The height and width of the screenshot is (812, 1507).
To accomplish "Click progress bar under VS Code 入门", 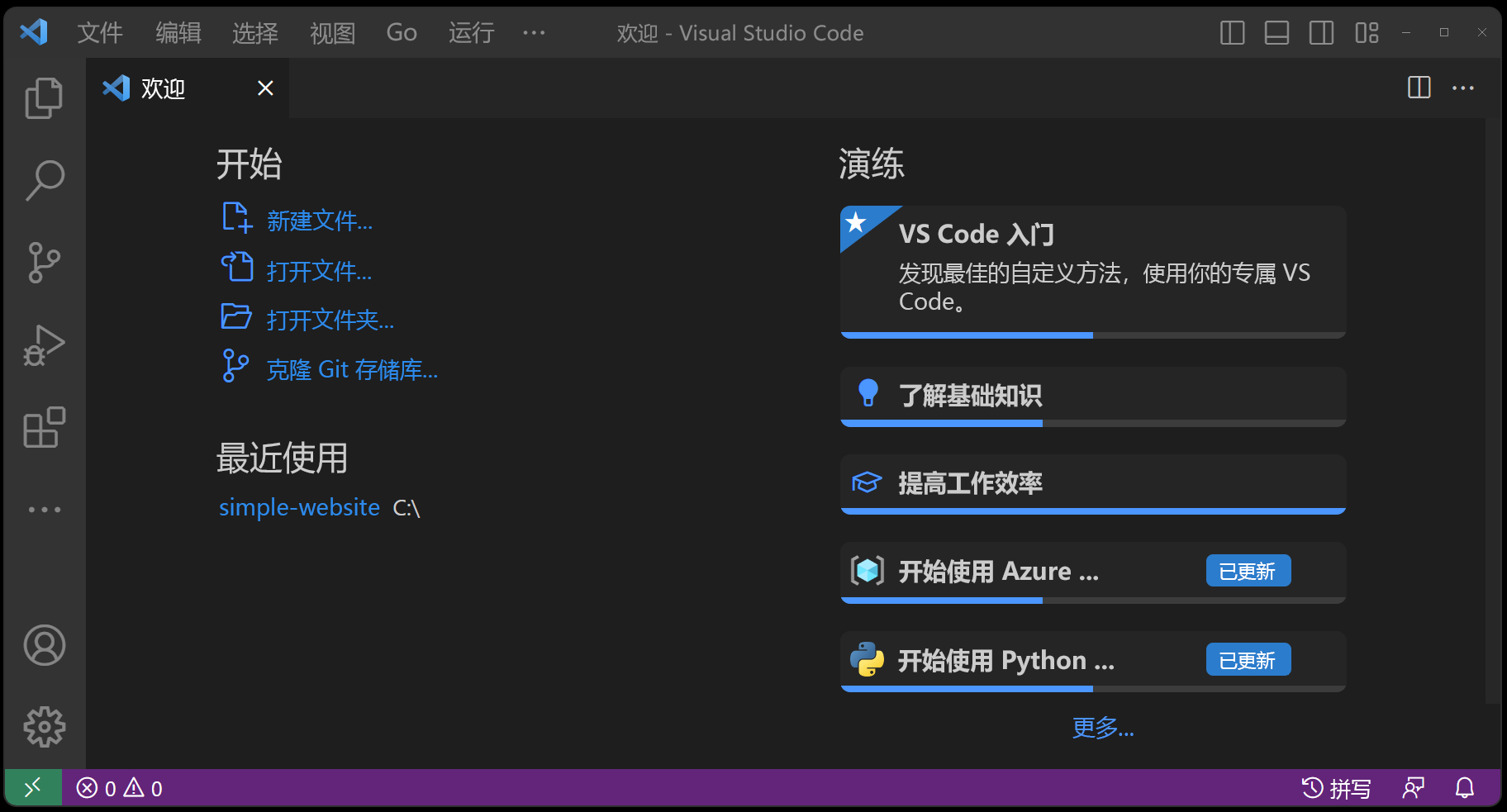I will point(1093,335).
